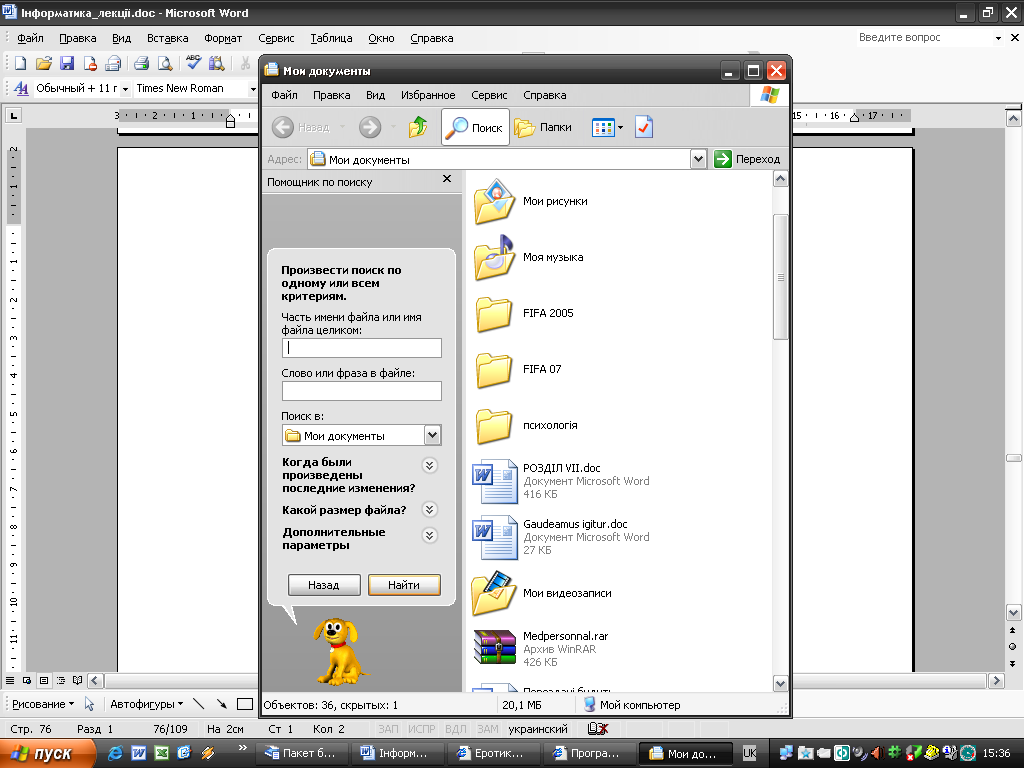Click the New document icon in Word toolbar
Viewport: 1024px width, 768px height.
tap(21, 63)
